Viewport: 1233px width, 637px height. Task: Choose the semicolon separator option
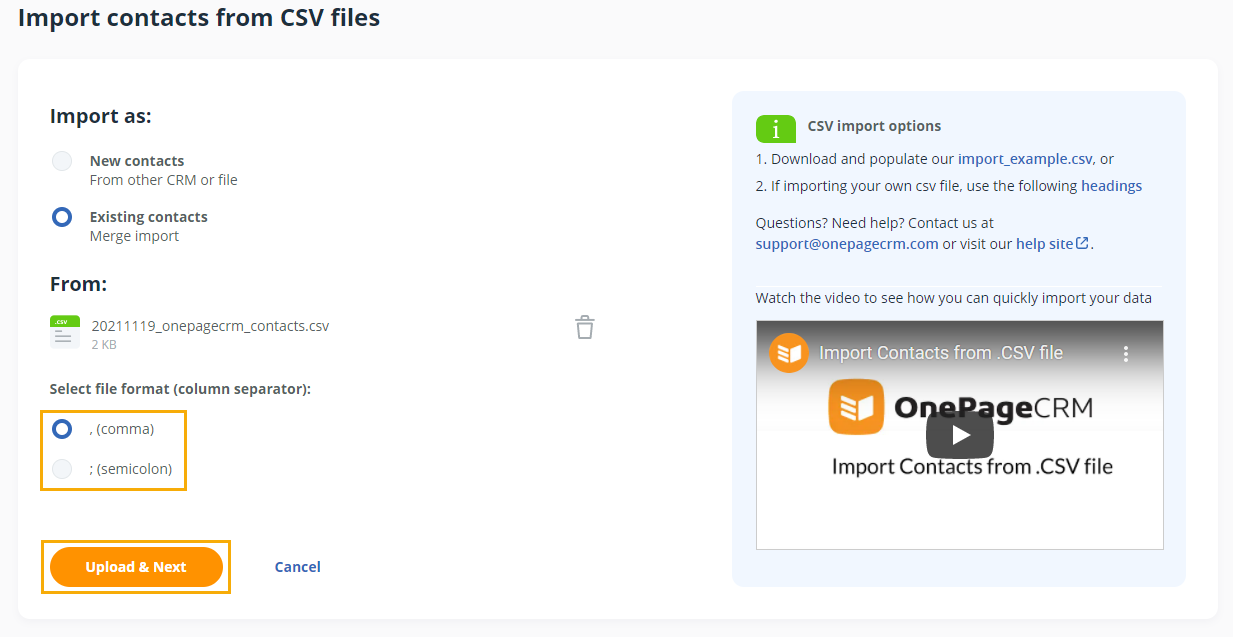(x=62, y=469)
